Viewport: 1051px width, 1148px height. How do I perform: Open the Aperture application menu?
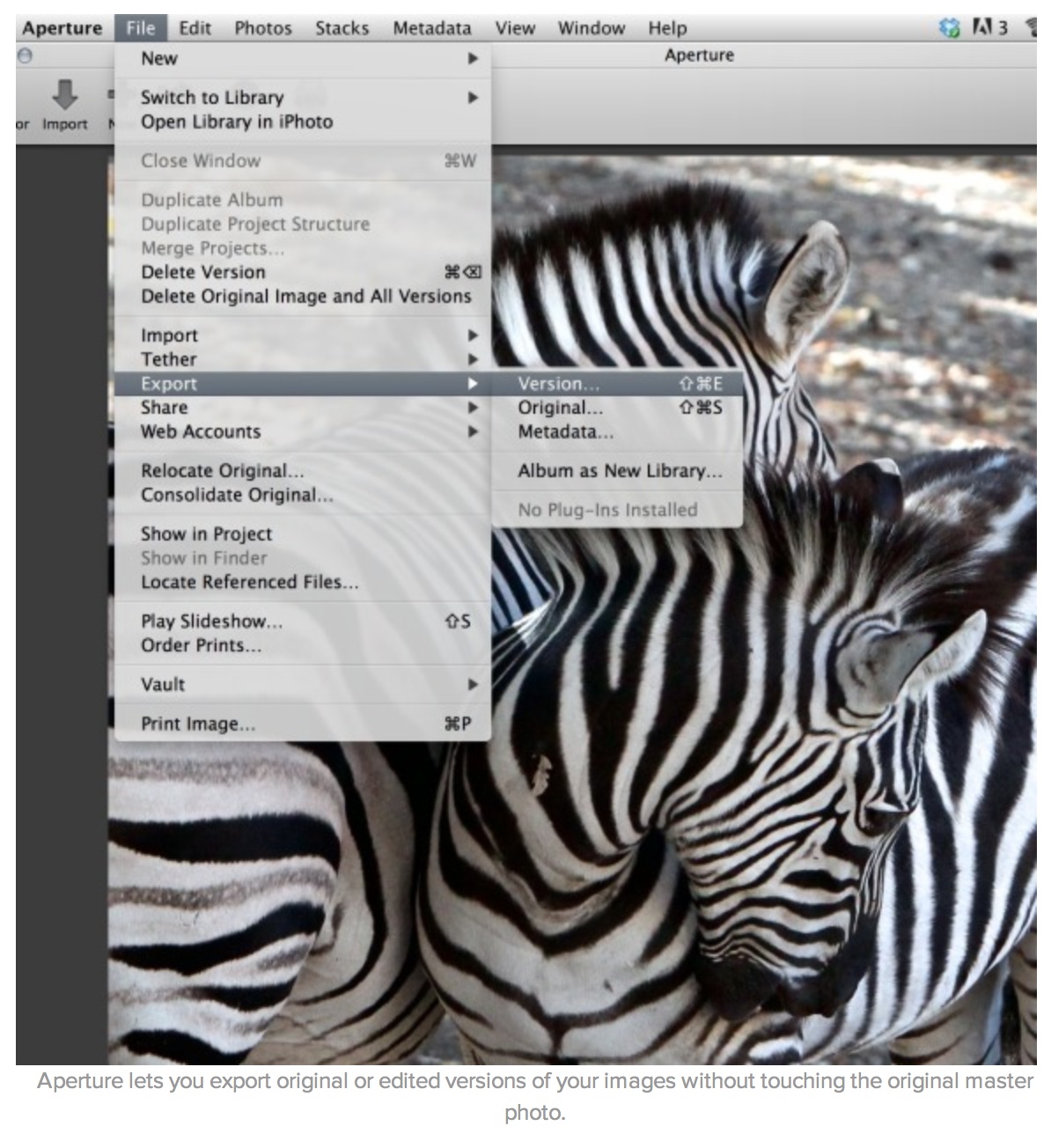coord(62,28)
